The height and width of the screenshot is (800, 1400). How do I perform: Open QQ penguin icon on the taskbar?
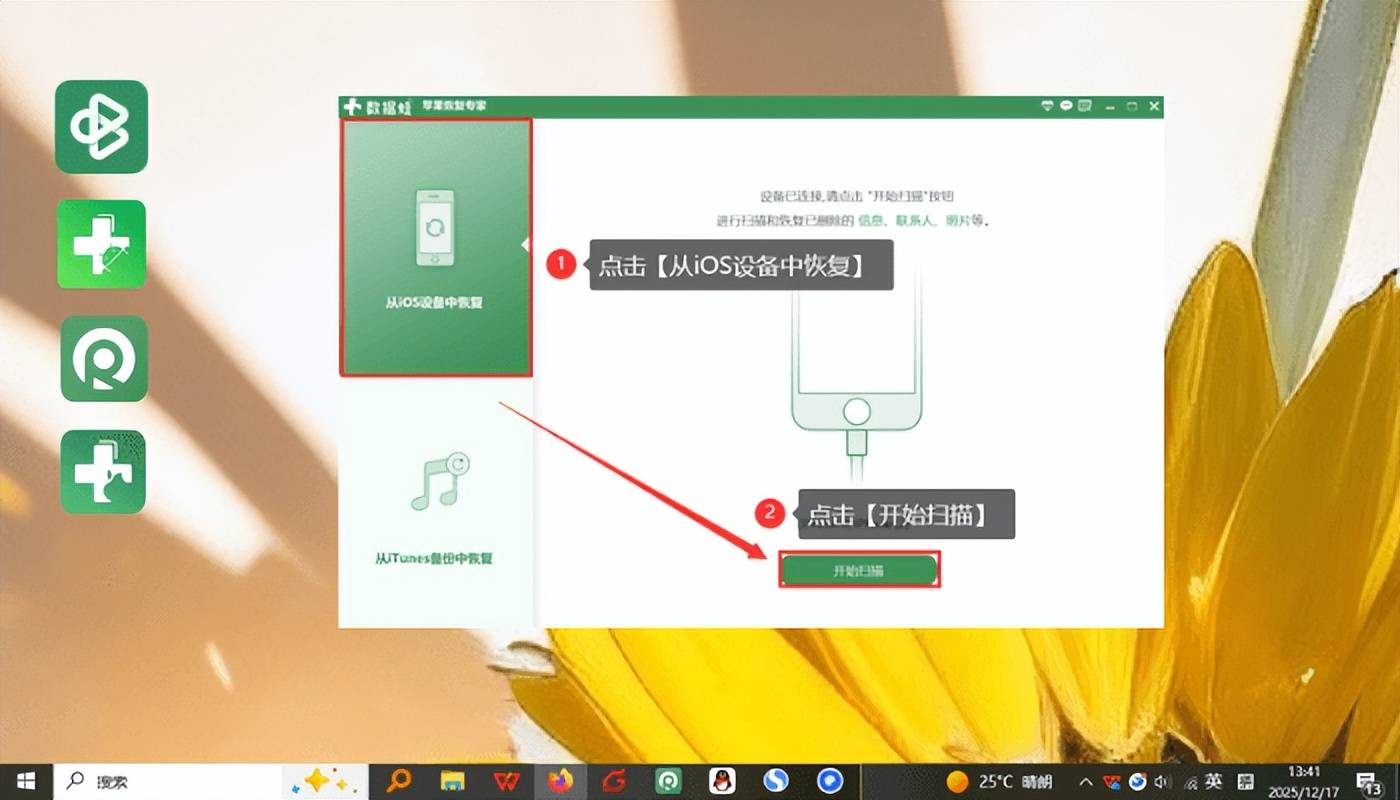pos(721,781)
